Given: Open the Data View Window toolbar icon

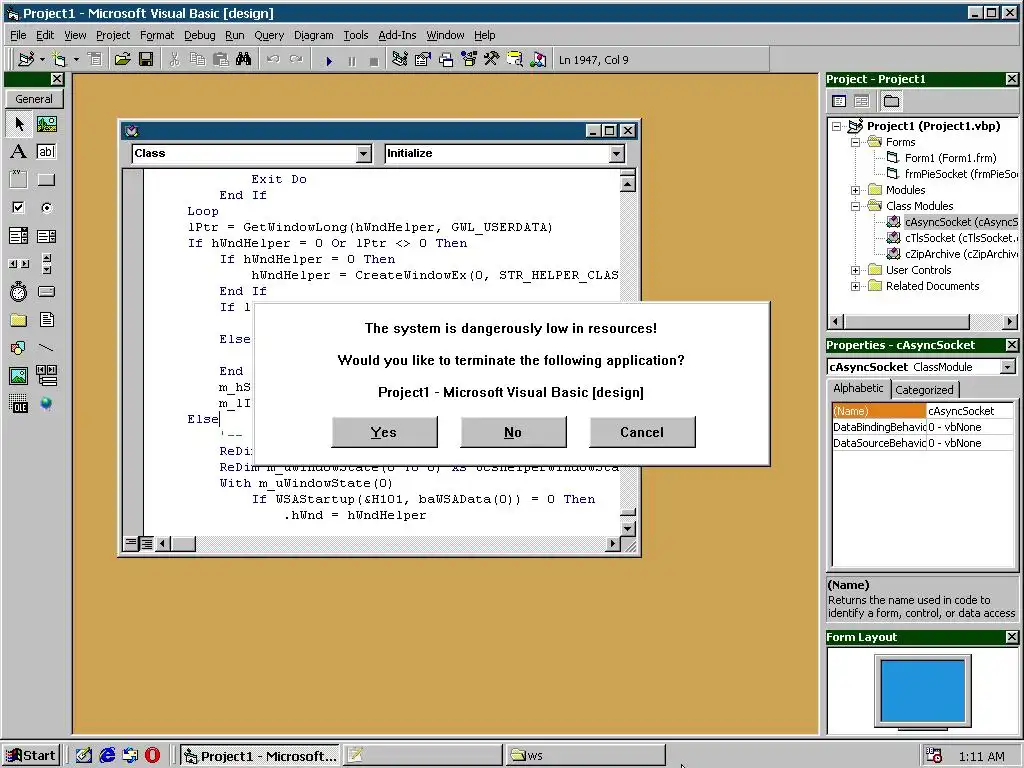Looking at the screenshot, I should (515, 59).
